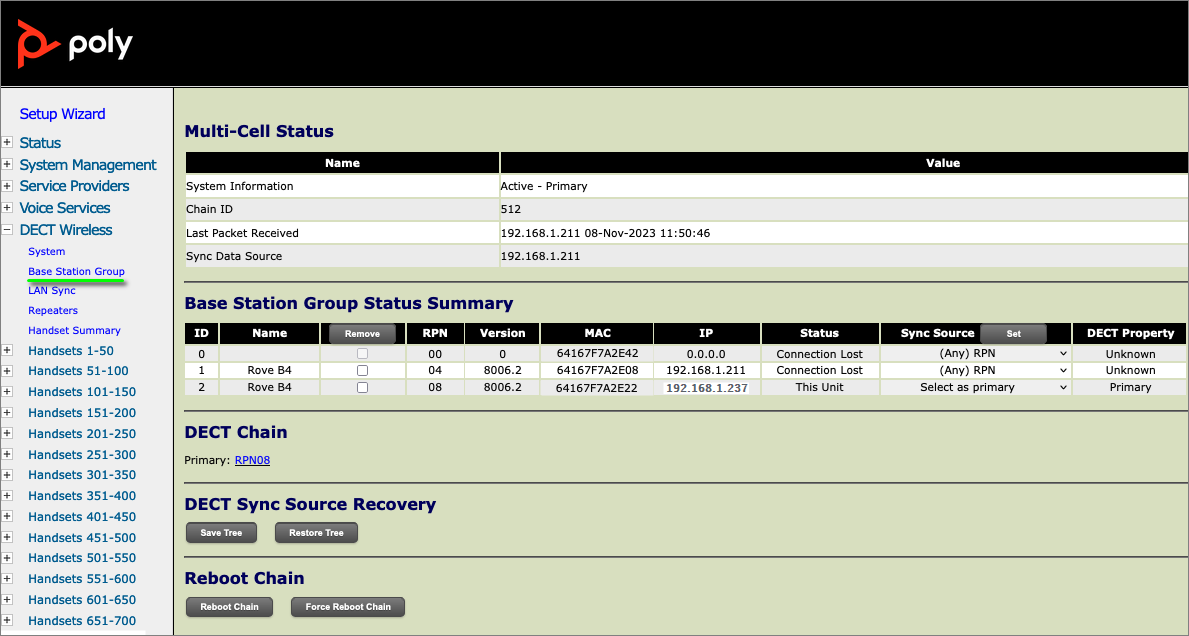Tick Remove checkbox for ID 0 row
Screen dimensions: 1189x636
pyautogui.click(x=362, y=354)
